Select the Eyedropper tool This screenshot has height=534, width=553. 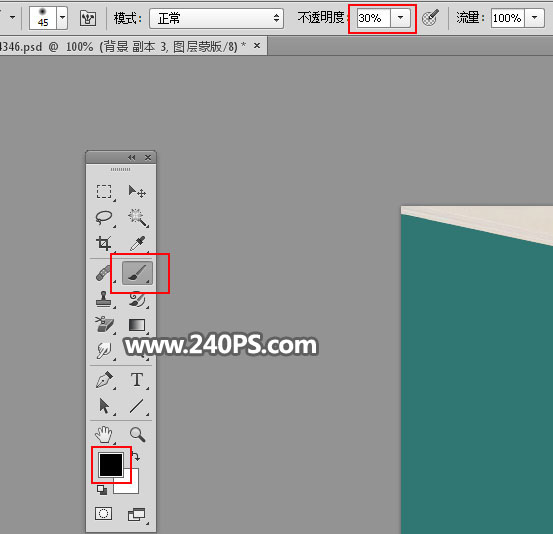[x=137, y=243]
